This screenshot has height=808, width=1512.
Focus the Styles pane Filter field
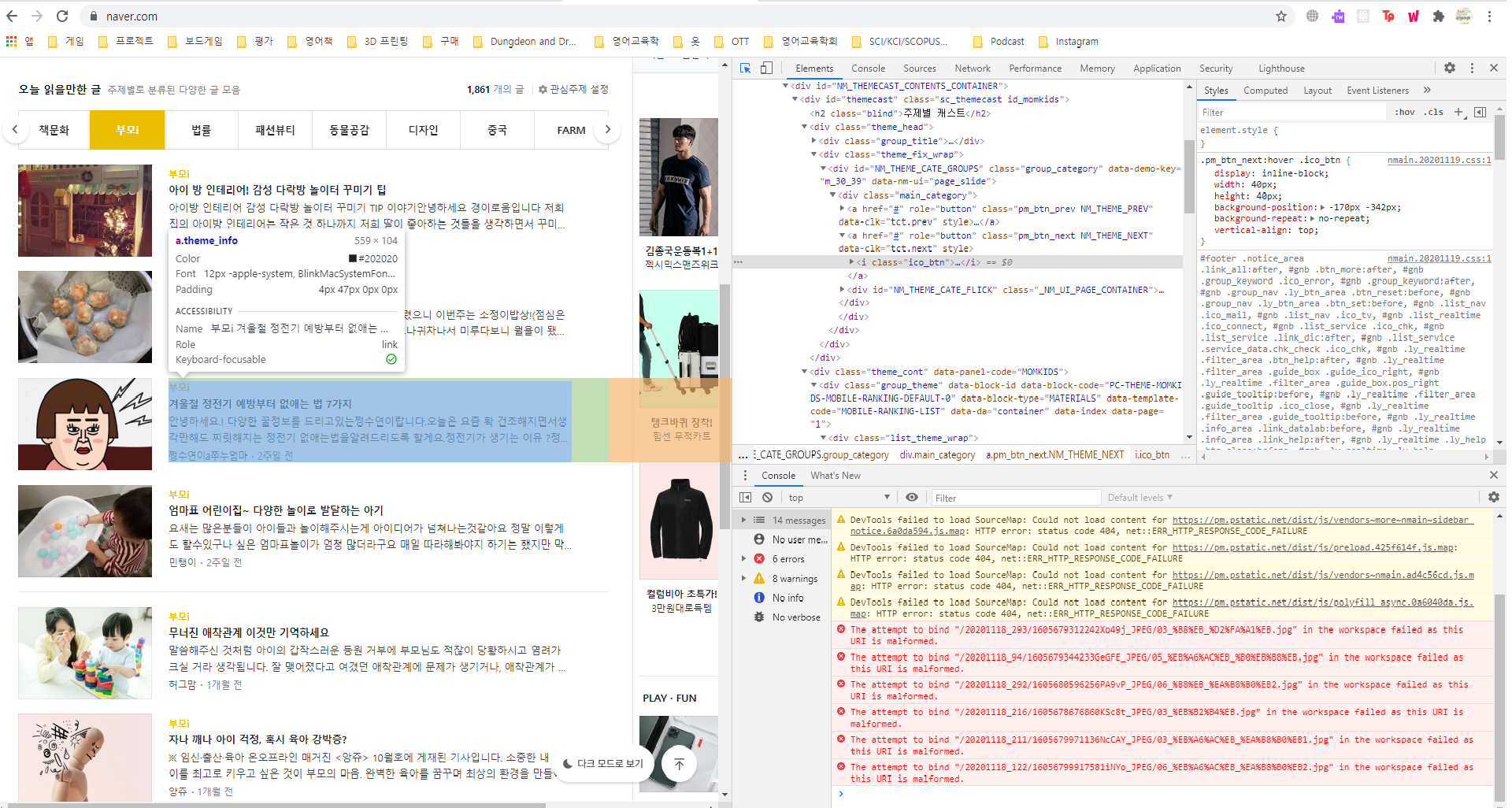pos(1291,113)
